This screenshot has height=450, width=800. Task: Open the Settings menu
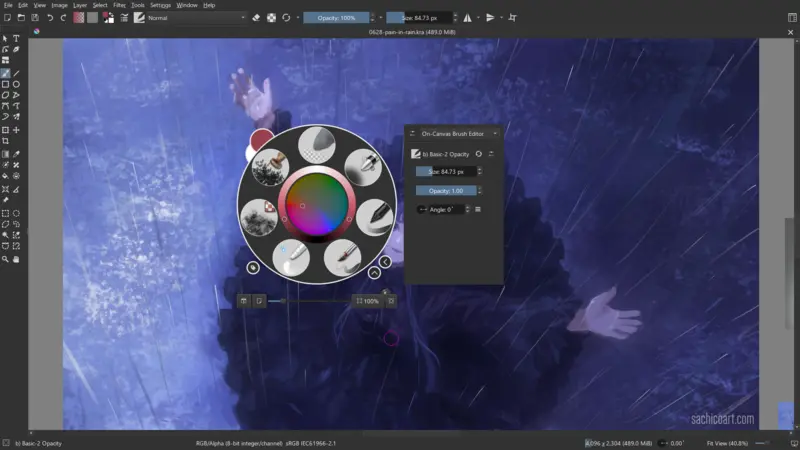pos(160,5)
